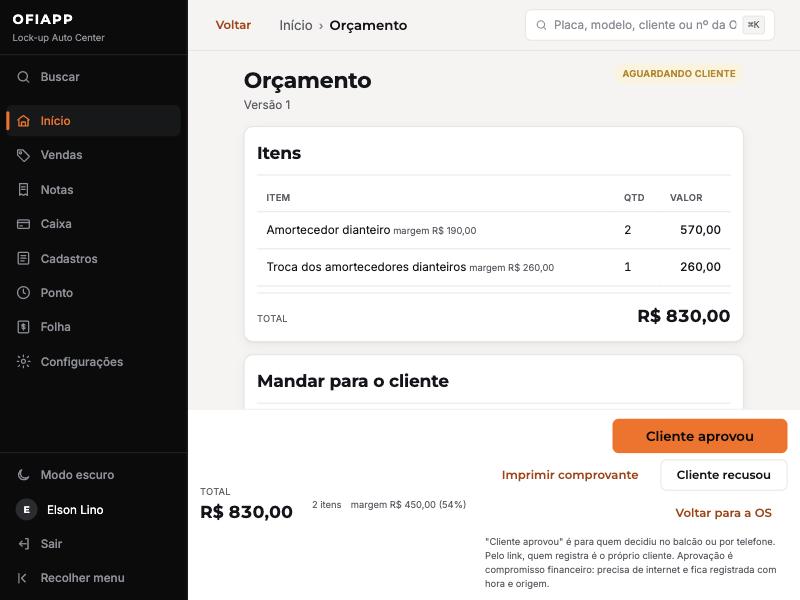Click the QTD column header

[634, 198]
